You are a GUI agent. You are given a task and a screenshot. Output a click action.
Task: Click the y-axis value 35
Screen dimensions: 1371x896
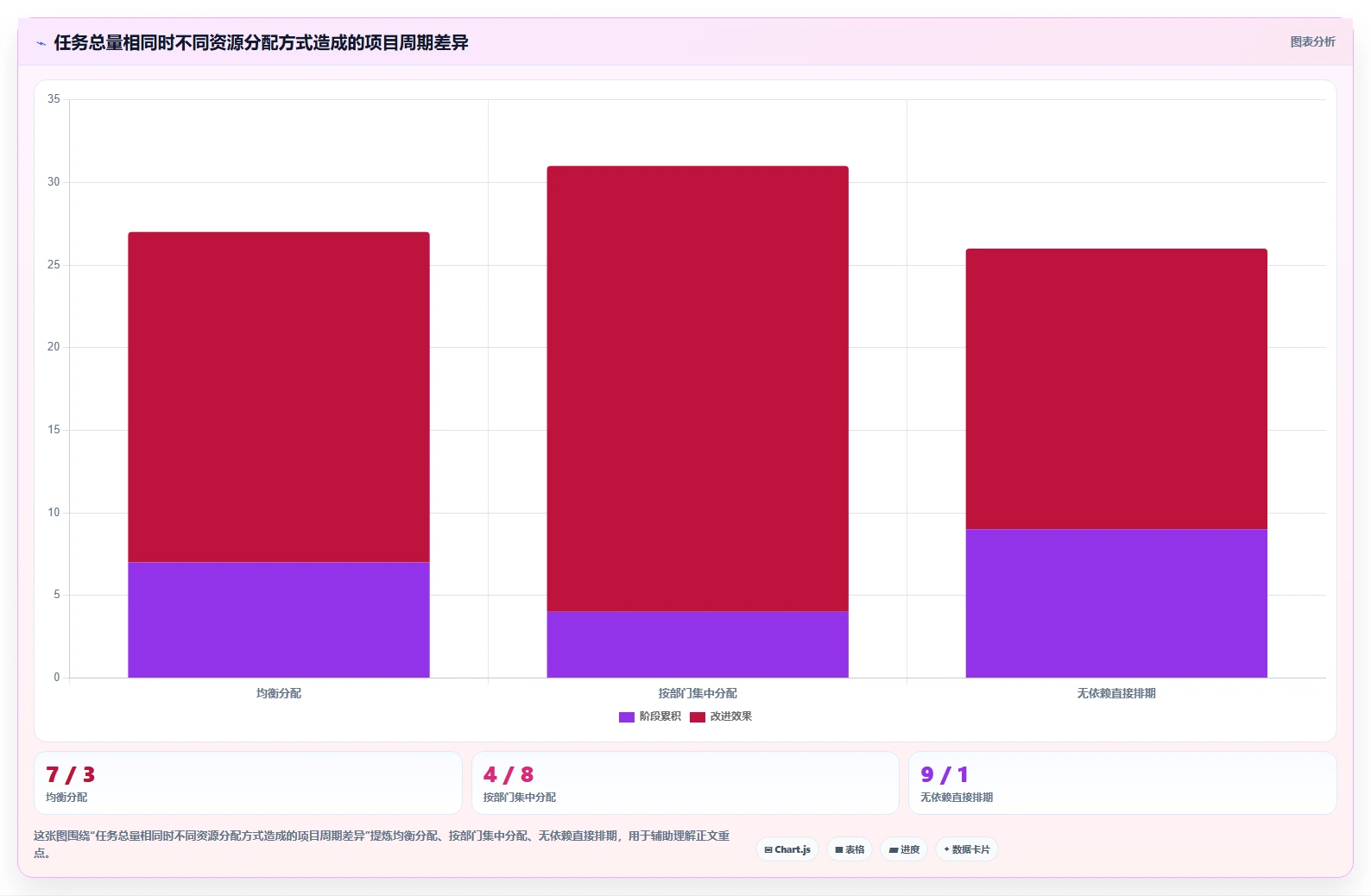(x=54, y=99)
